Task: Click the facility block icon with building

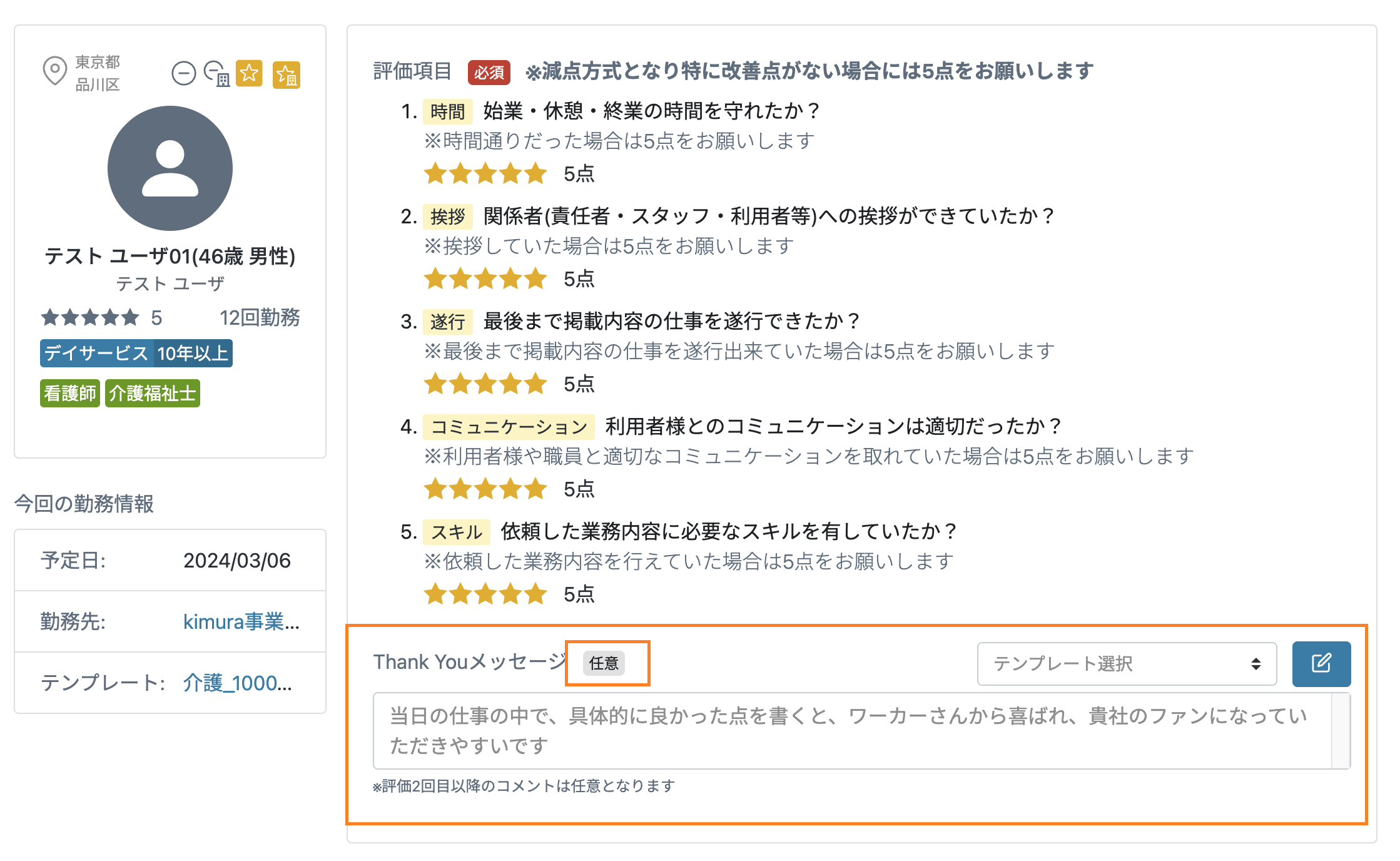Action: (x=217, y=74)
